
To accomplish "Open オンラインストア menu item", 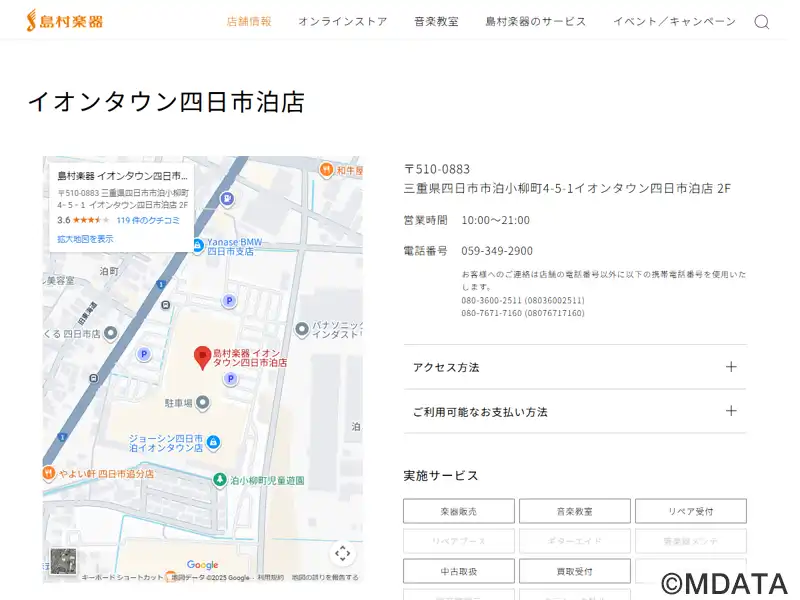I will pyautogui.click(x=342, y=21).
